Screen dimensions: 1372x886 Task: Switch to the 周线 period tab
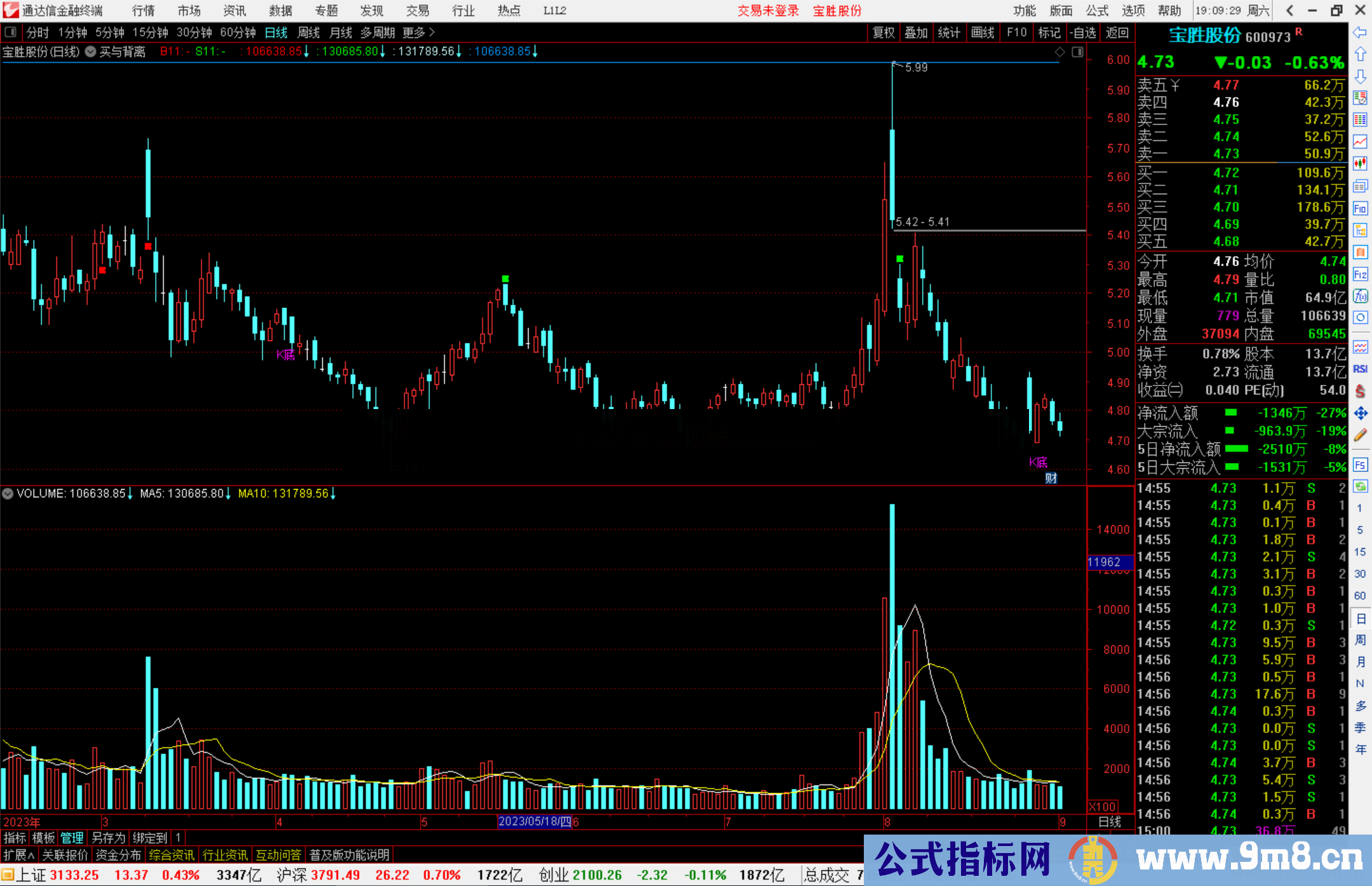click(x=309, y=32)
